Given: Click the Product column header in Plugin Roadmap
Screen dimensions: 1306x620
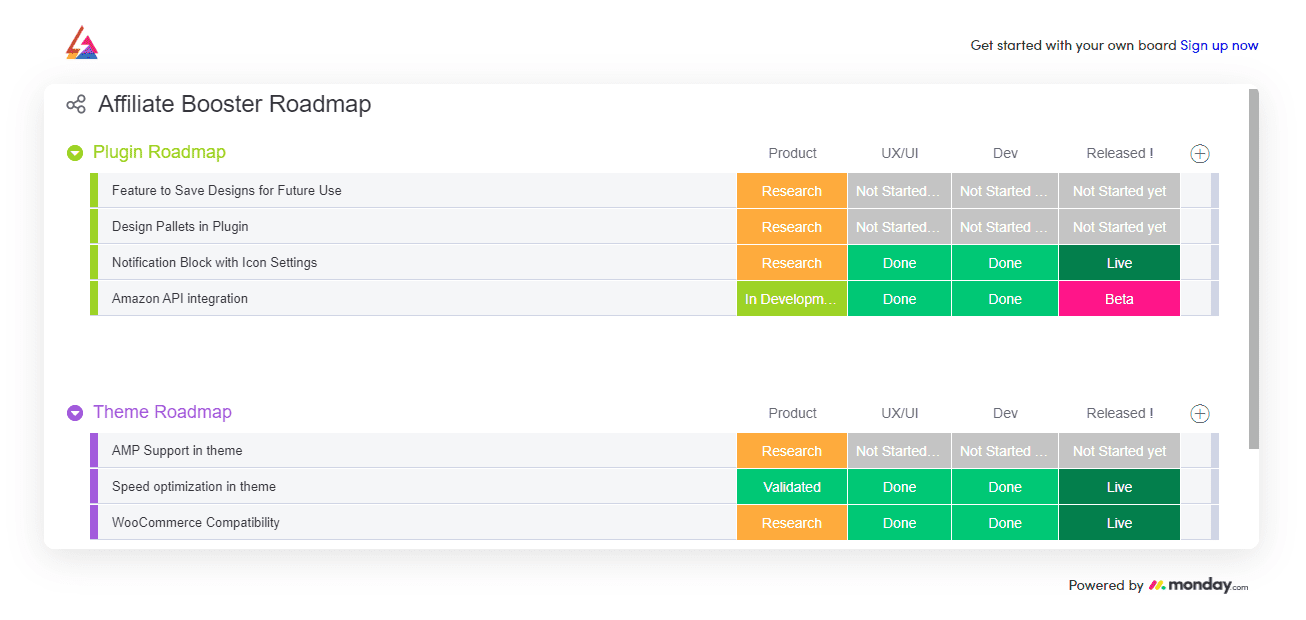Looking at the screenshot, I should click(x=792, y=153).
